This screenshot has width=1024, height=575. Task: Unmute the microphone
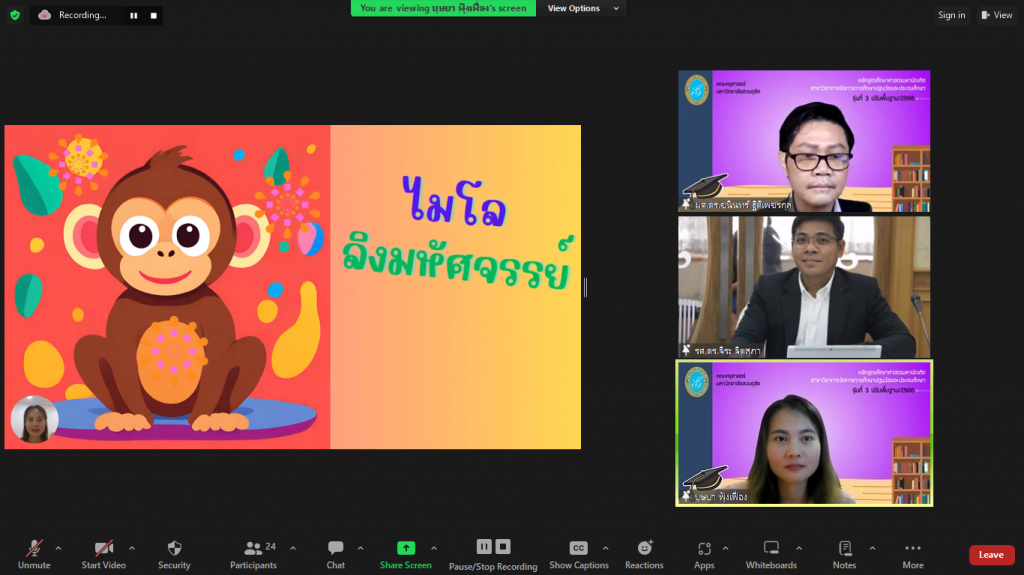(34, 554)
